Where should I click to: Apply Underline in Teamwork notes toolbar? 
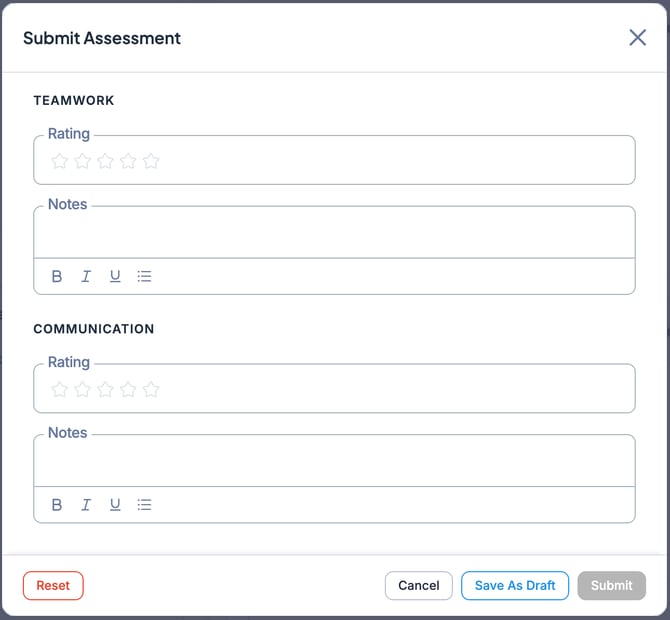pyautogui.click(x=115, y=276)
